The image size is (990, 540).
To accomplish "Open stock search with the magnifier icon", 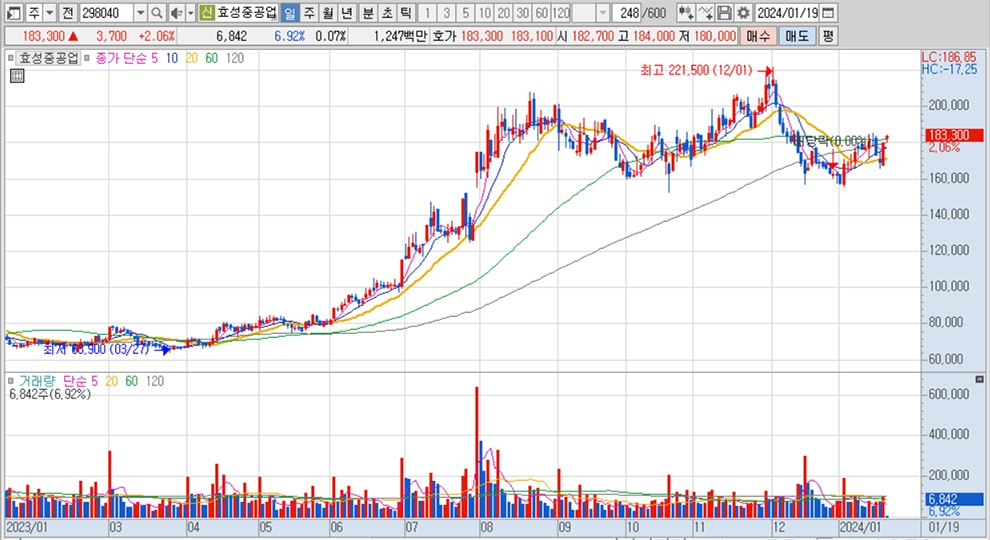I will (x=157, y=13).
